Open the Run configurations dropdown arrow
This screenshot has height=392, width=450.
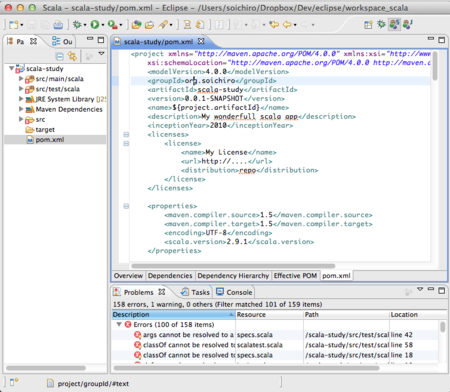(x=103, y=25)
